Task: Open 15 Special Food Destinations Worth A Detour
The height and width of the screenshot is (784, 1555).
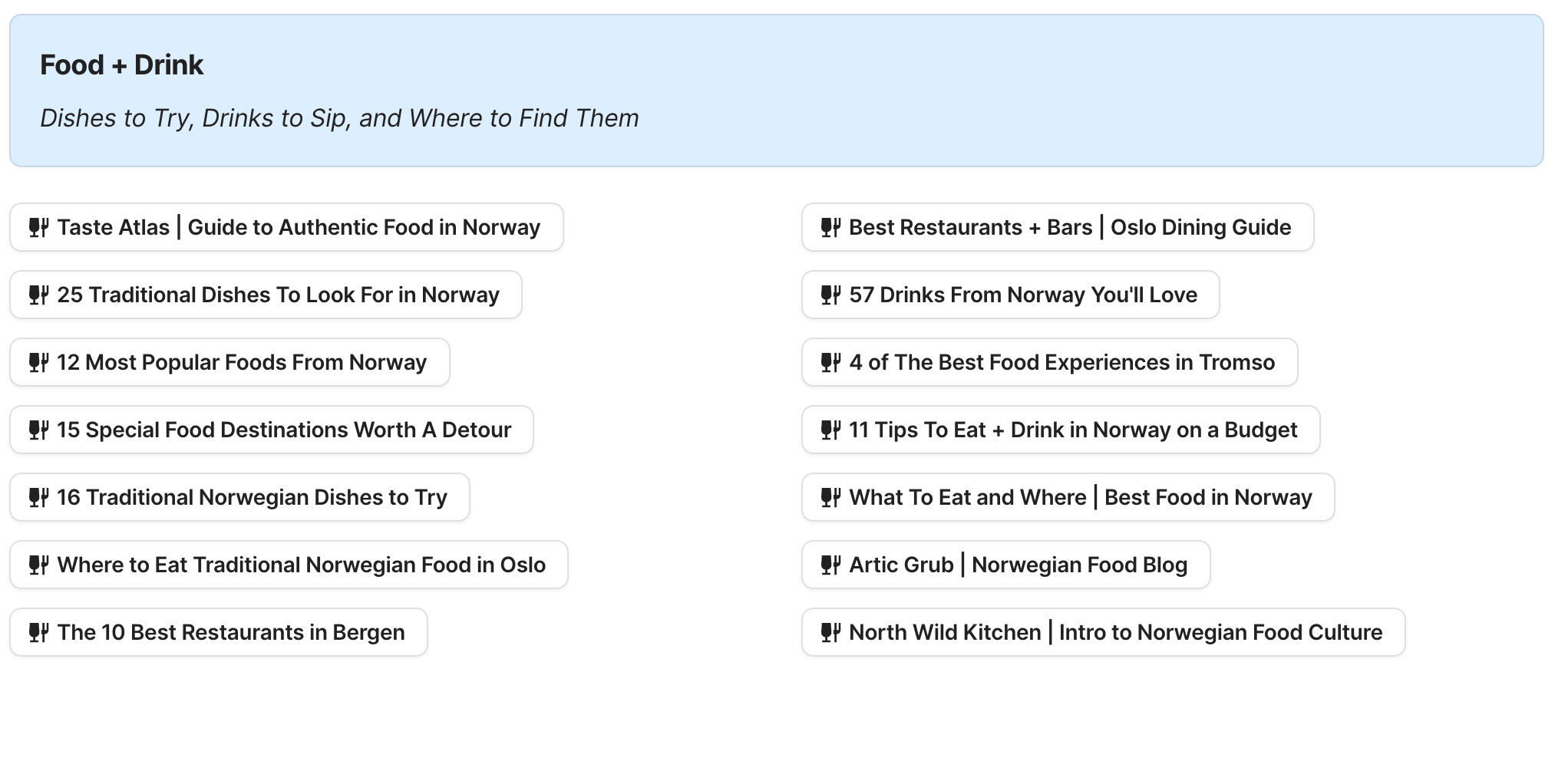Action: click(270, 430)
